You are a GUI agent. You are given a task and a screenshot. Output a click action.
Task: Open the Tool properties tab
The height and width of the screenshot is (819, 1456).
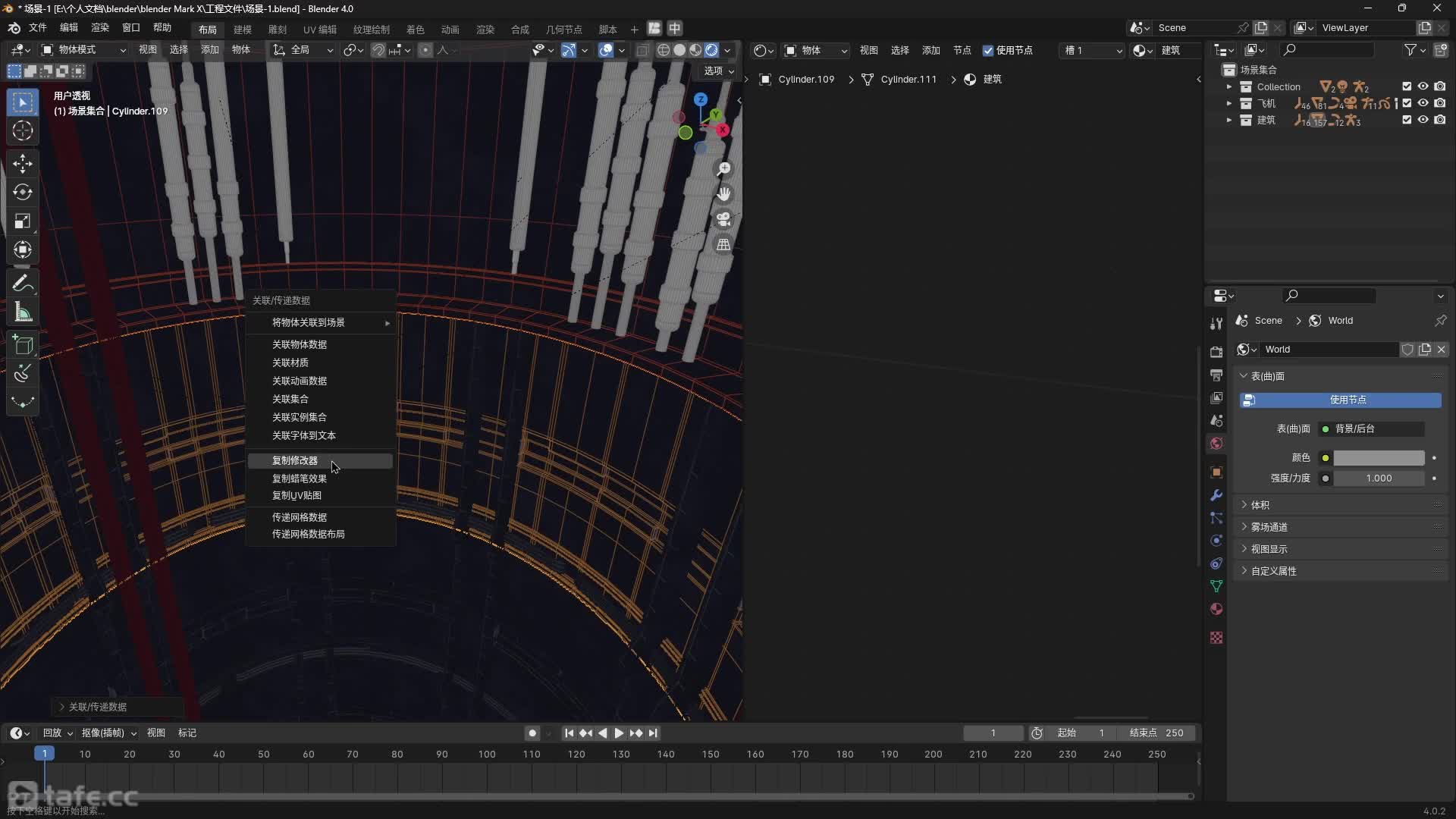pyautogui.click(x=1216, y=324)
